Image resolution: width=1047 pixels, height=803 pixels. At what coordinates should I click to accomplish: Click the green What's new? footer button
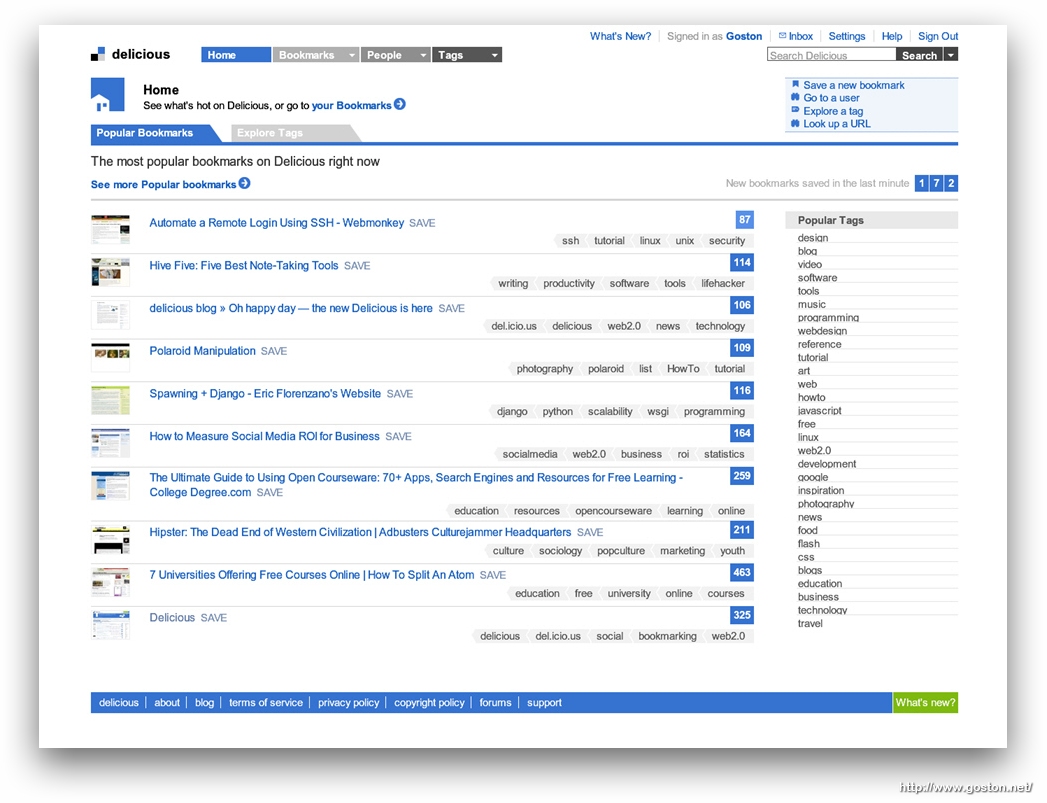tap(925, 703)
